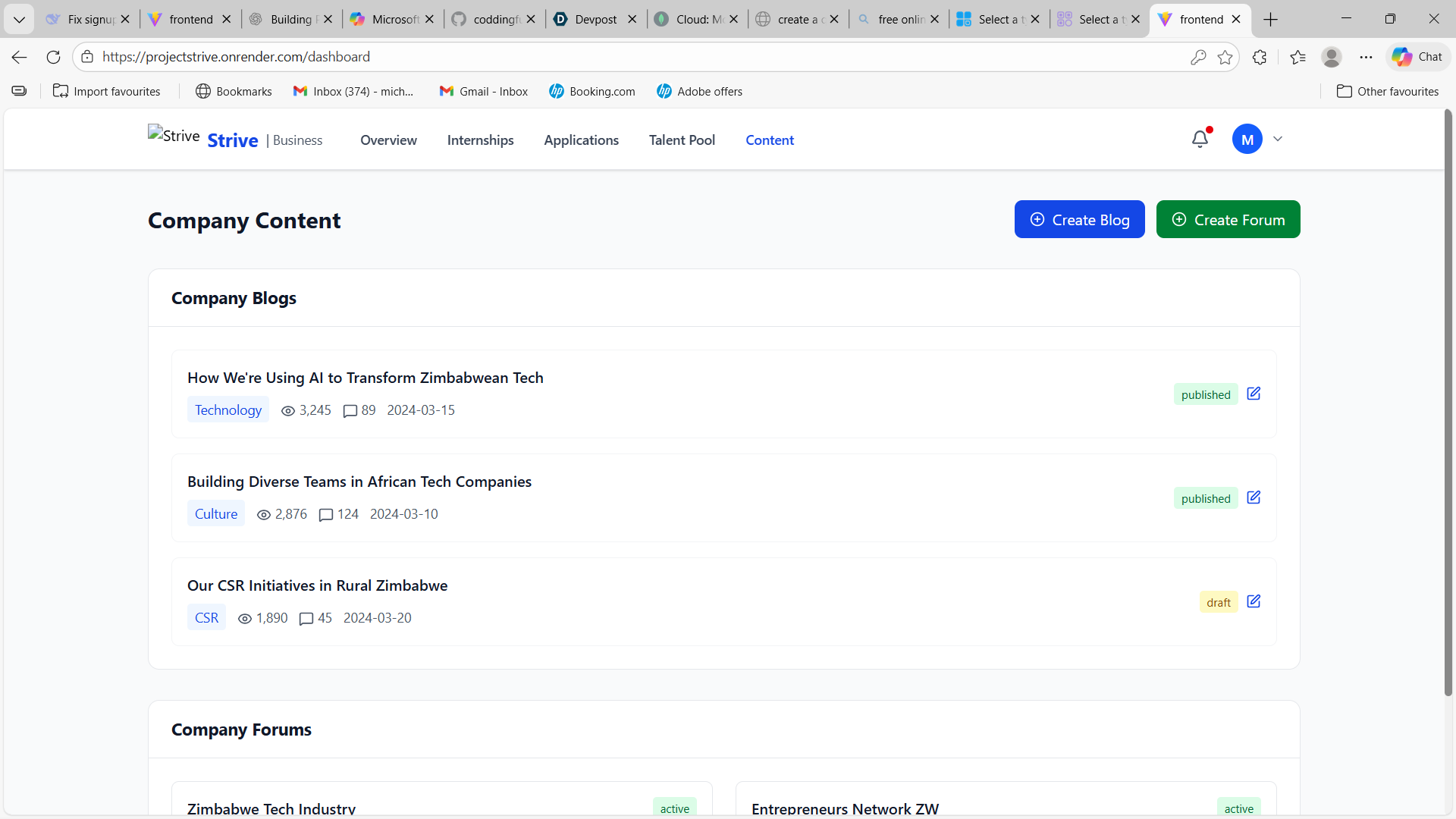Viewport: 1456px width, 819px height.
Task: Open the Talent Pool nav tab
Action: [682, 140]
